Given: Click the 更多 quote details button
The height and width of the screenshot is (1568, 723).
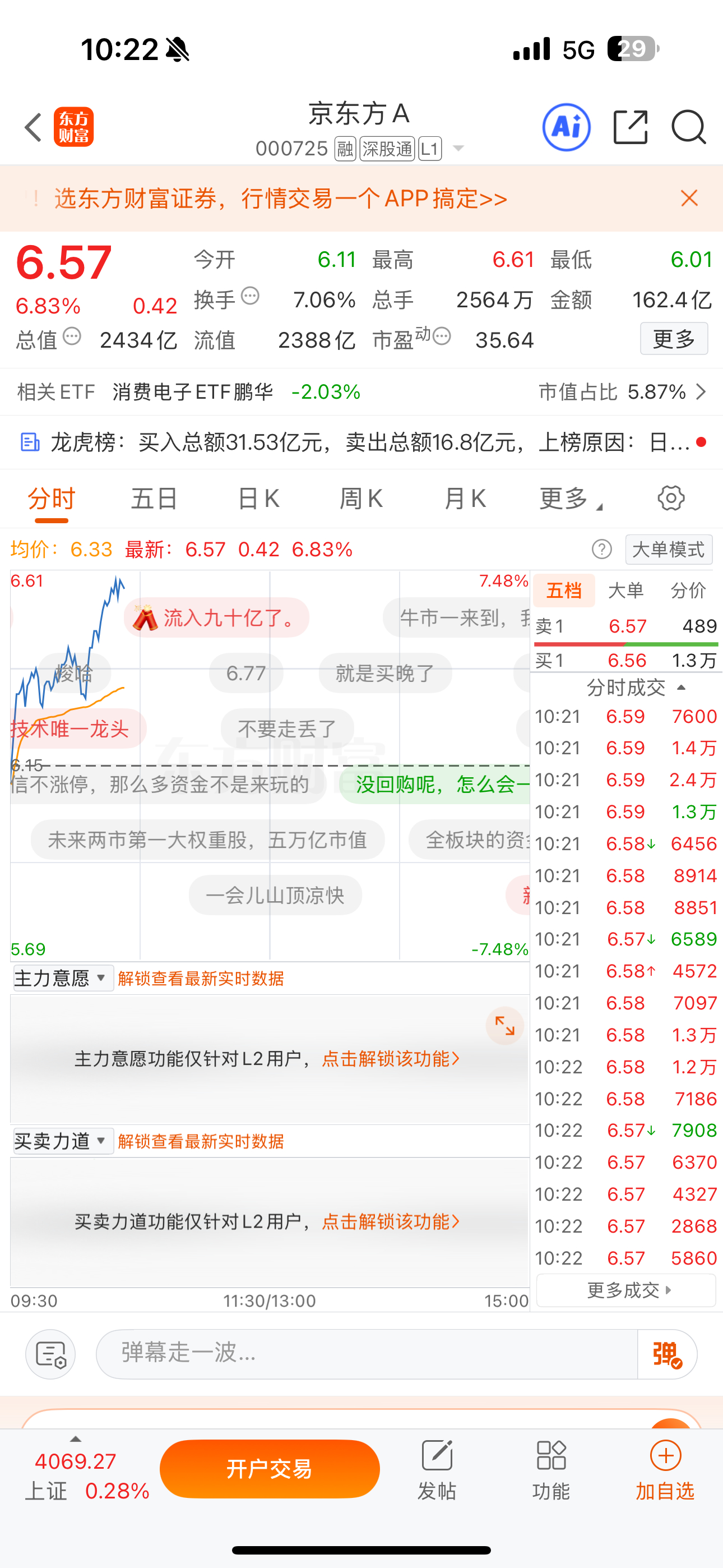Looking at the screenshot, I should [674, 338].
